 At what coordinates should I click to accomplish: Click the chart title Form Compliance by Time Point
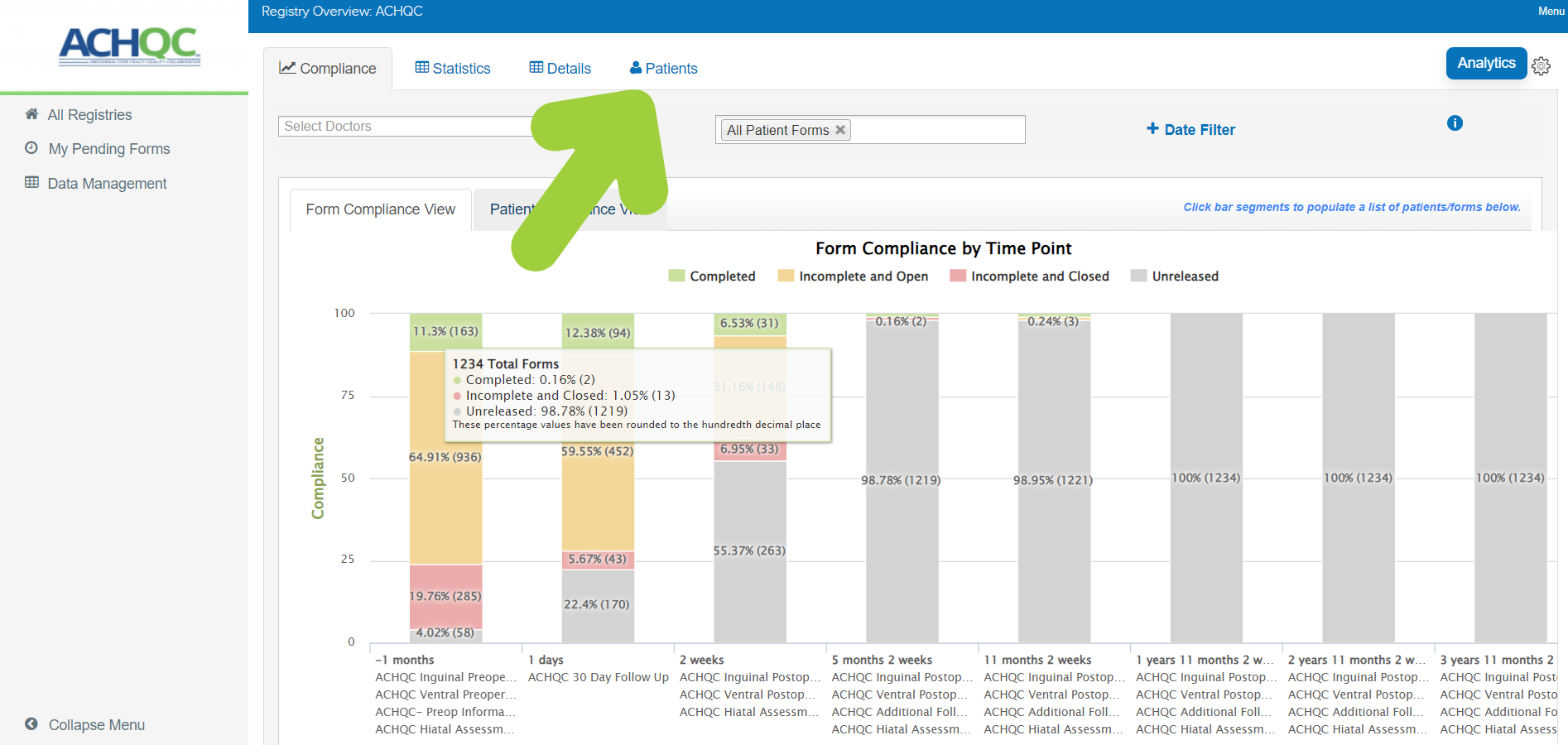944,248
